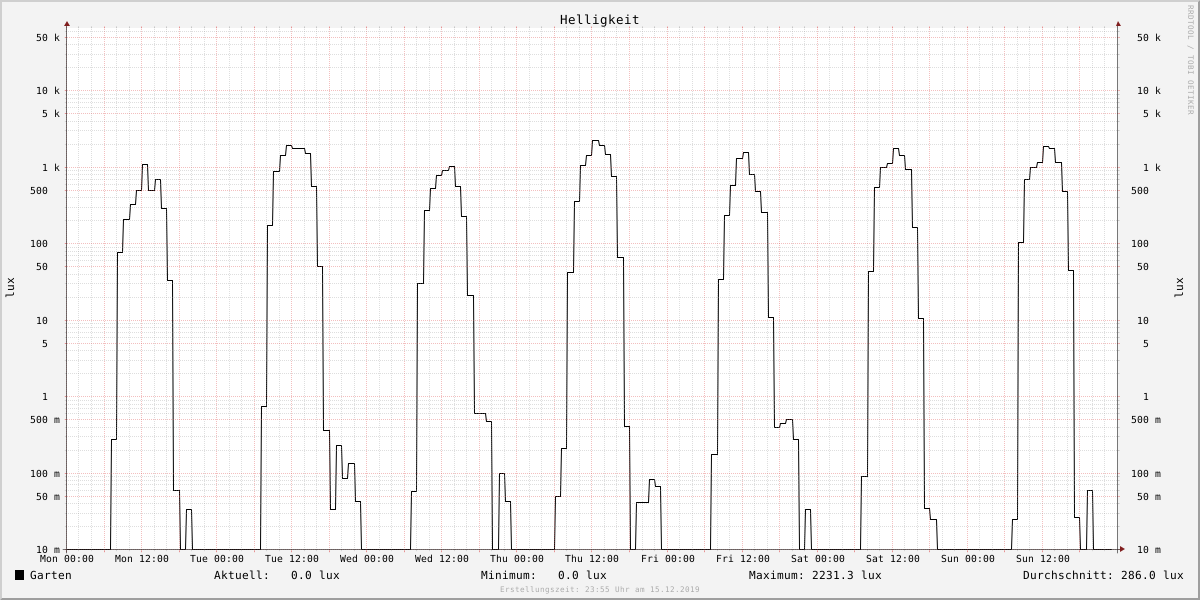Click the Sat 12:00 time axis label
This screenshot has height=600, width=1200.
pos(893,559)
